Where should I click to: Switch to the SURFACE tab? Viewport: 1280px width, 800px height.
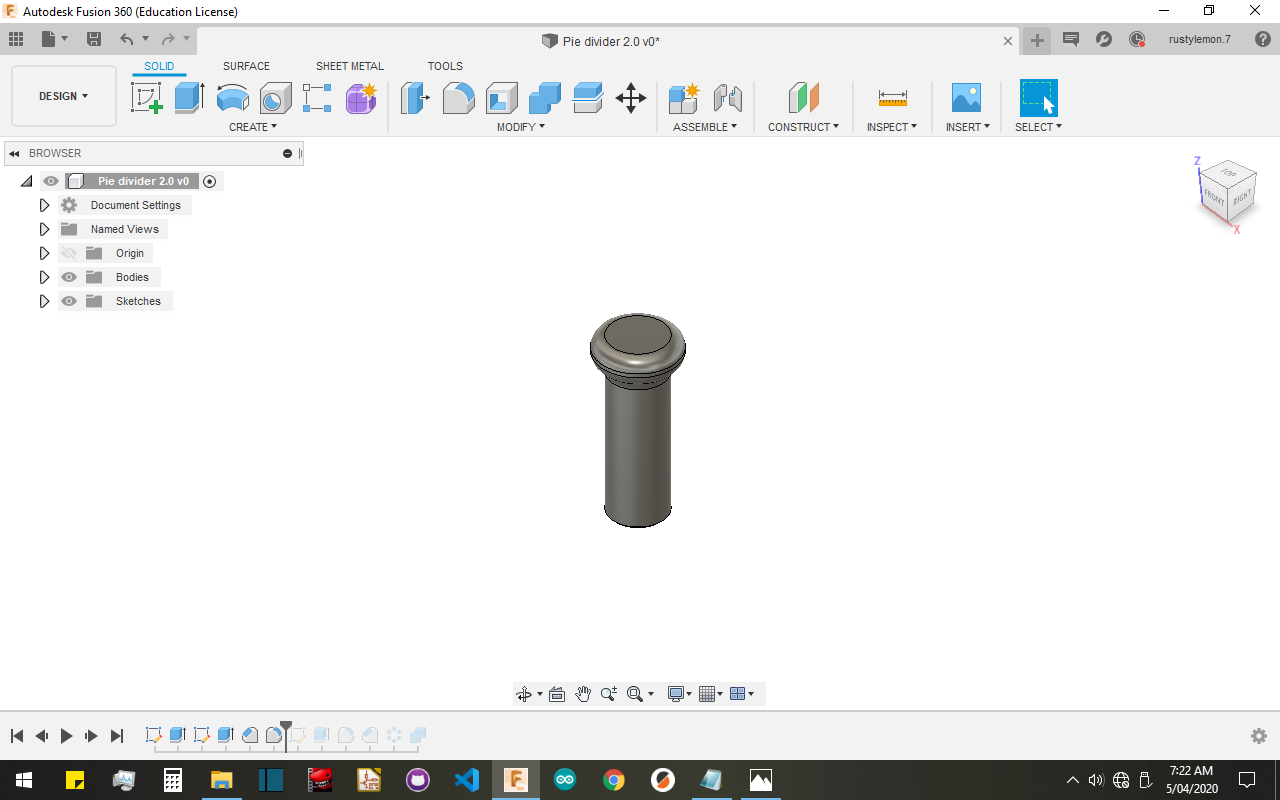tap(246, 66)
